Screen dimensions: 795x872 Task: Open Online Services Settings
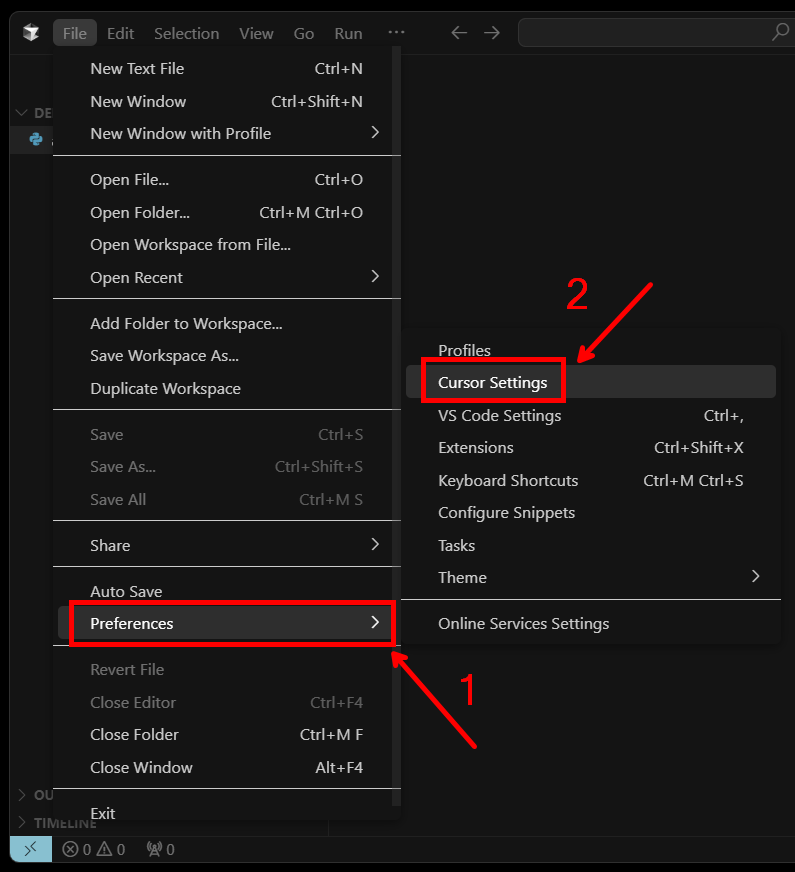[590, 623]
